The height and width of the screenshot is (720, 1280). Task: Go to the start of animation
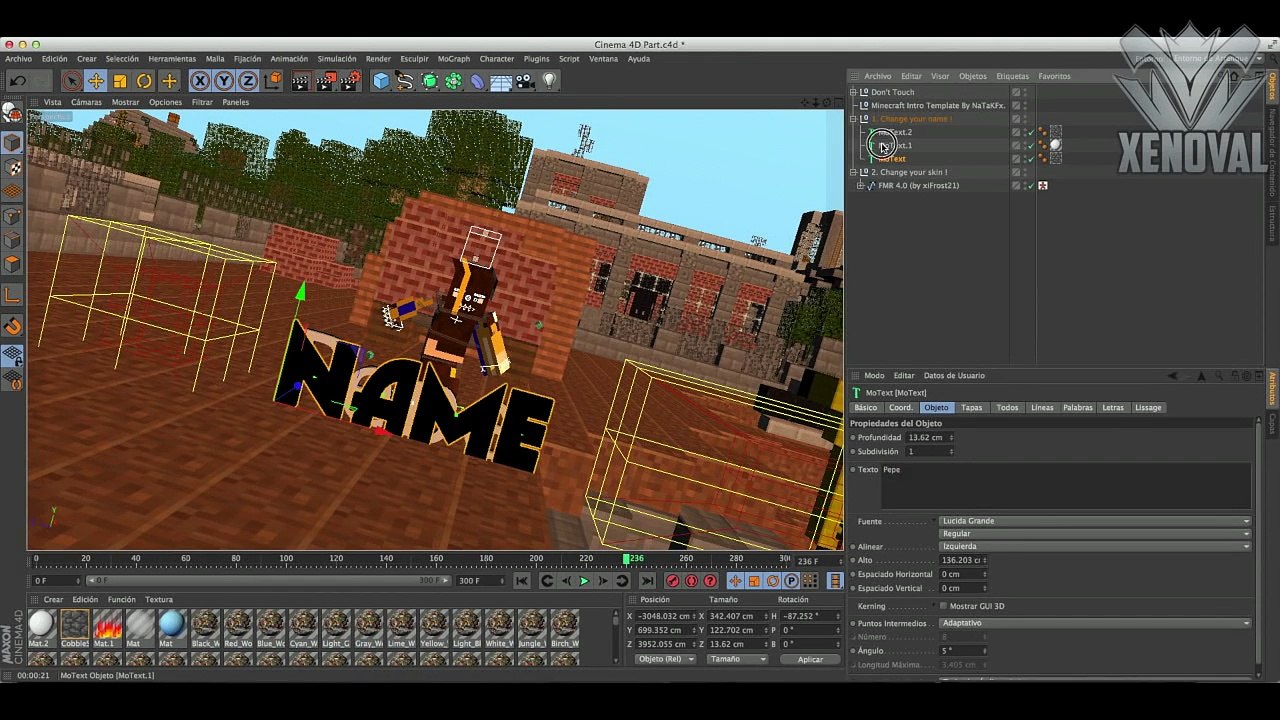[522, 581]
